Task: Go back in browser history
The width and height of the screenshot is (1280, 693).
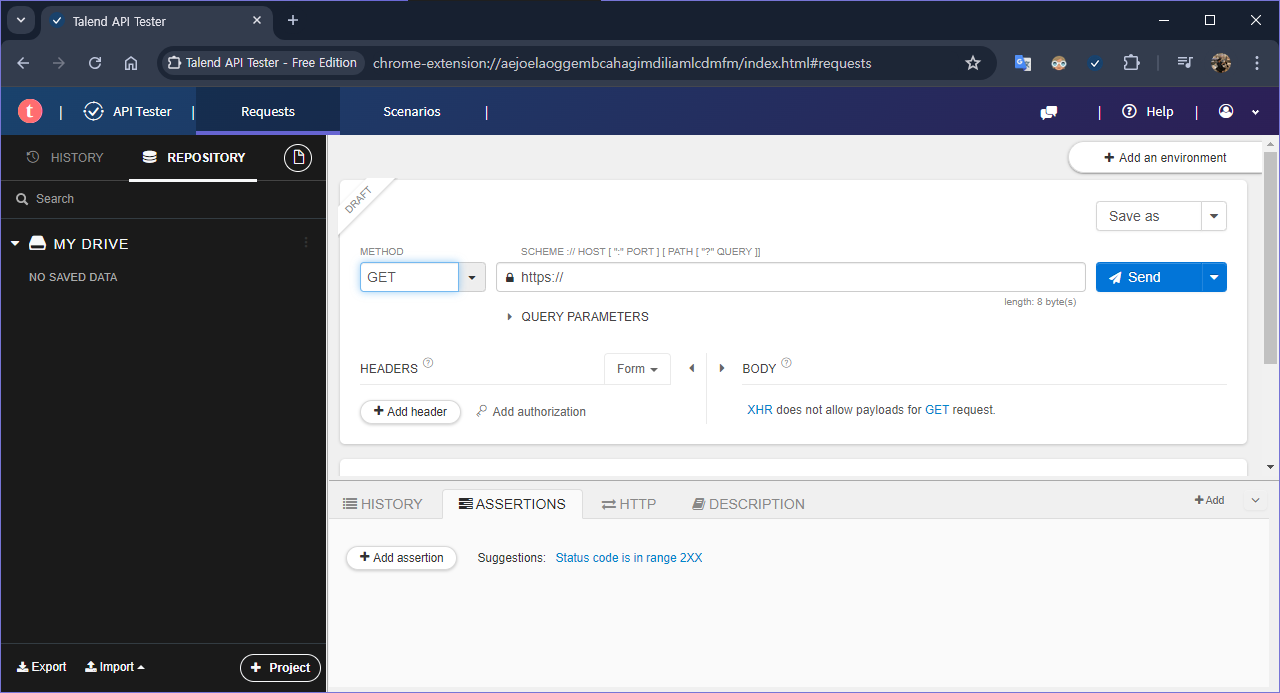Action: pos(23,63)
